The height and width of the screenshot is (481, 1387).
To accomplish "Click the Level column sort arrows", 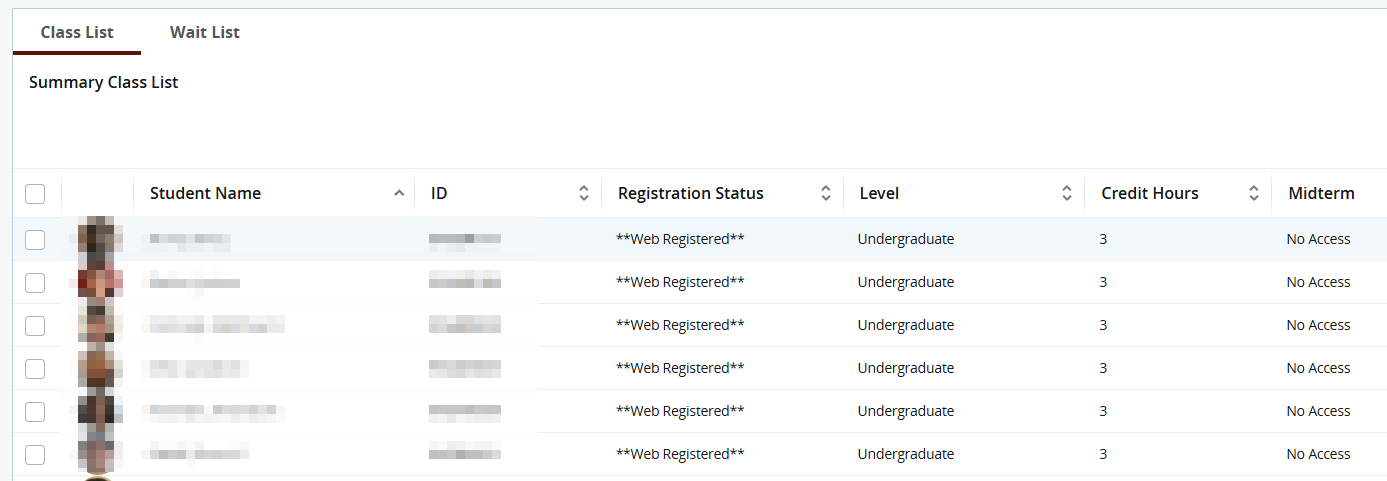I will pos(1067,193).
